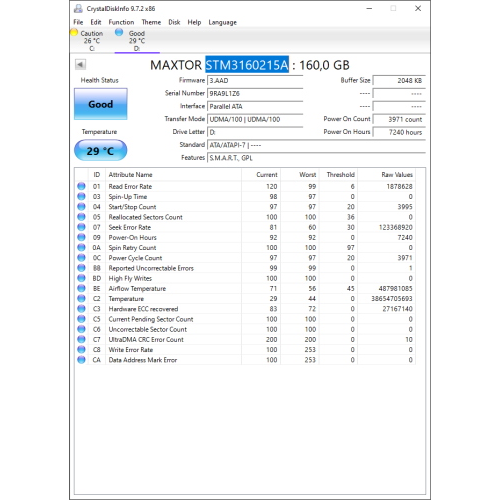Click status dot of Write Error Rate row
Viewport: 500px width, 500px height.
(x=81, y=350)
